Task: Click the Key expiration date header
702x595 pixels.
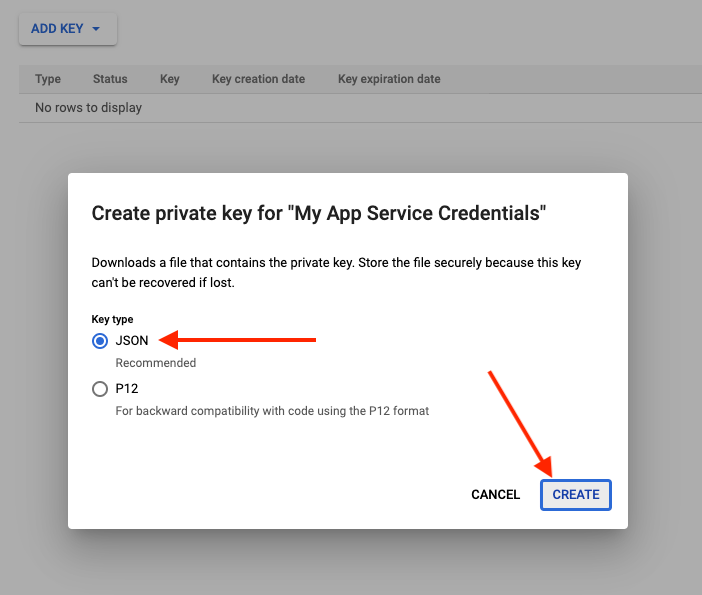Action: (389, 79)
